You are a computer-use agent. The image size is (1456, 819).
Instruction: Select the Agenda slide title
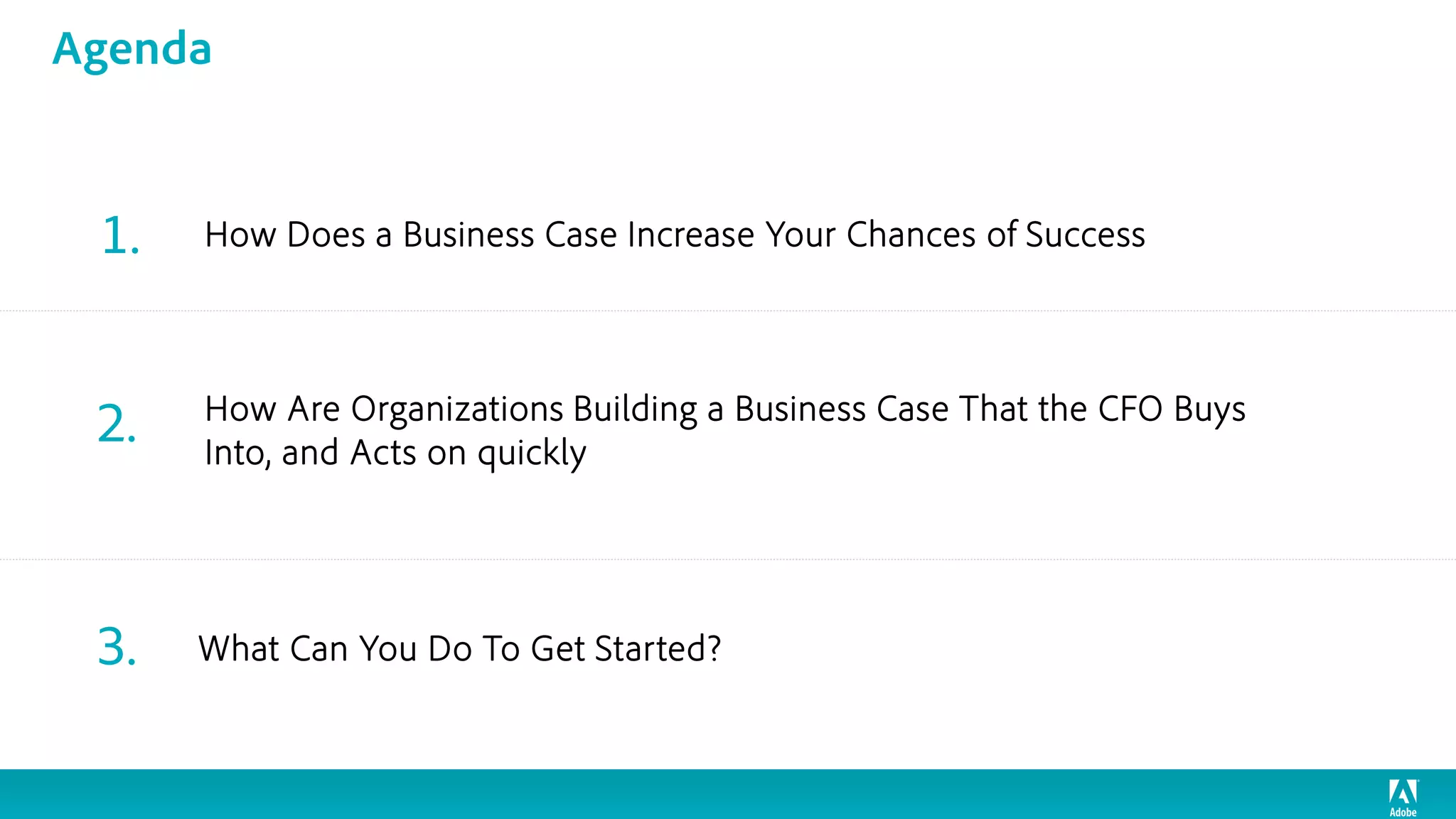tap(132, 49)
